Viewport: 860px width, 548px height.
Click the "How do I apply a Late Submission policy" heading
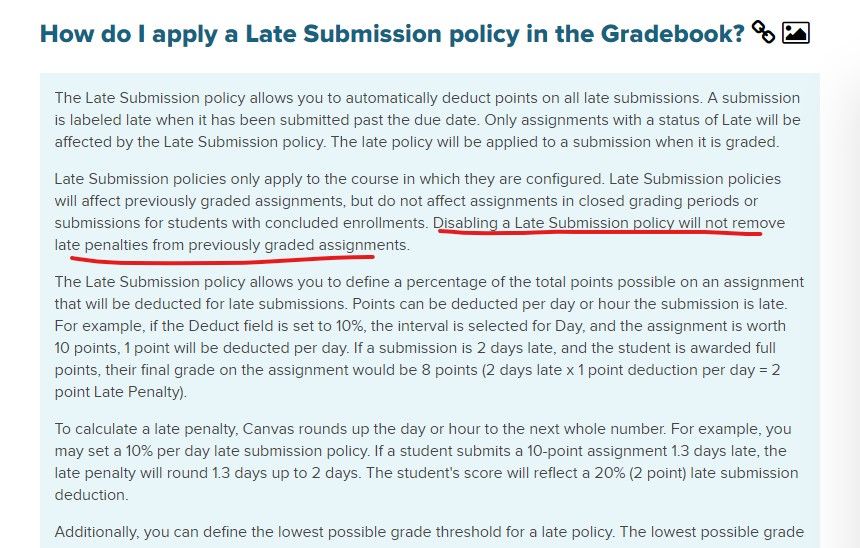392,33
